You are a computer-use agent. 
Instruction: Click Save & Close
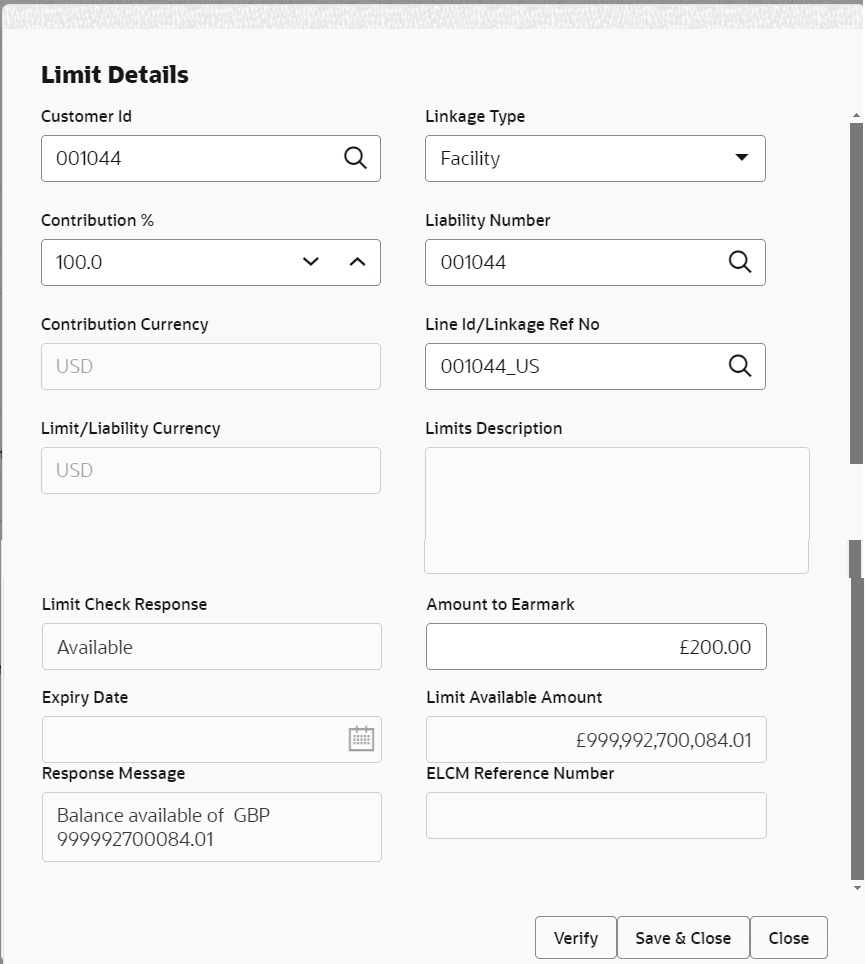[x=683, y=937]
